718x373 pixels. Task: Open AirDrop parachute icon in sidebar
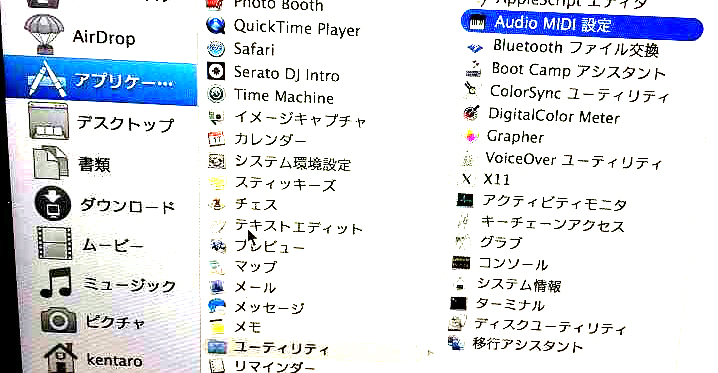pyautogui.click(x=44, y=34)
